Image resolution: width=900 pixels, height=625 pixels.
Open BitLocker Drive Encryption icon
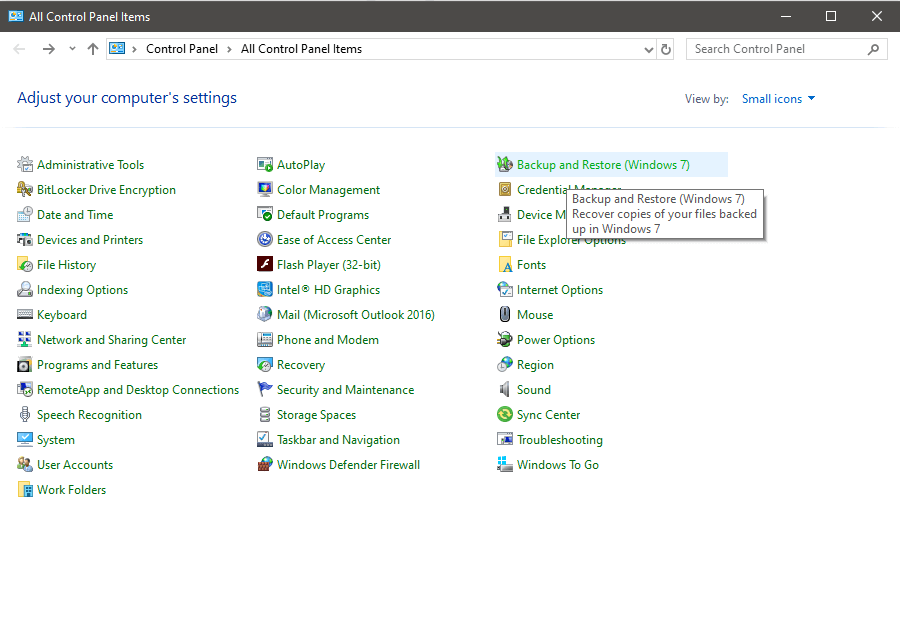point(24,189)
